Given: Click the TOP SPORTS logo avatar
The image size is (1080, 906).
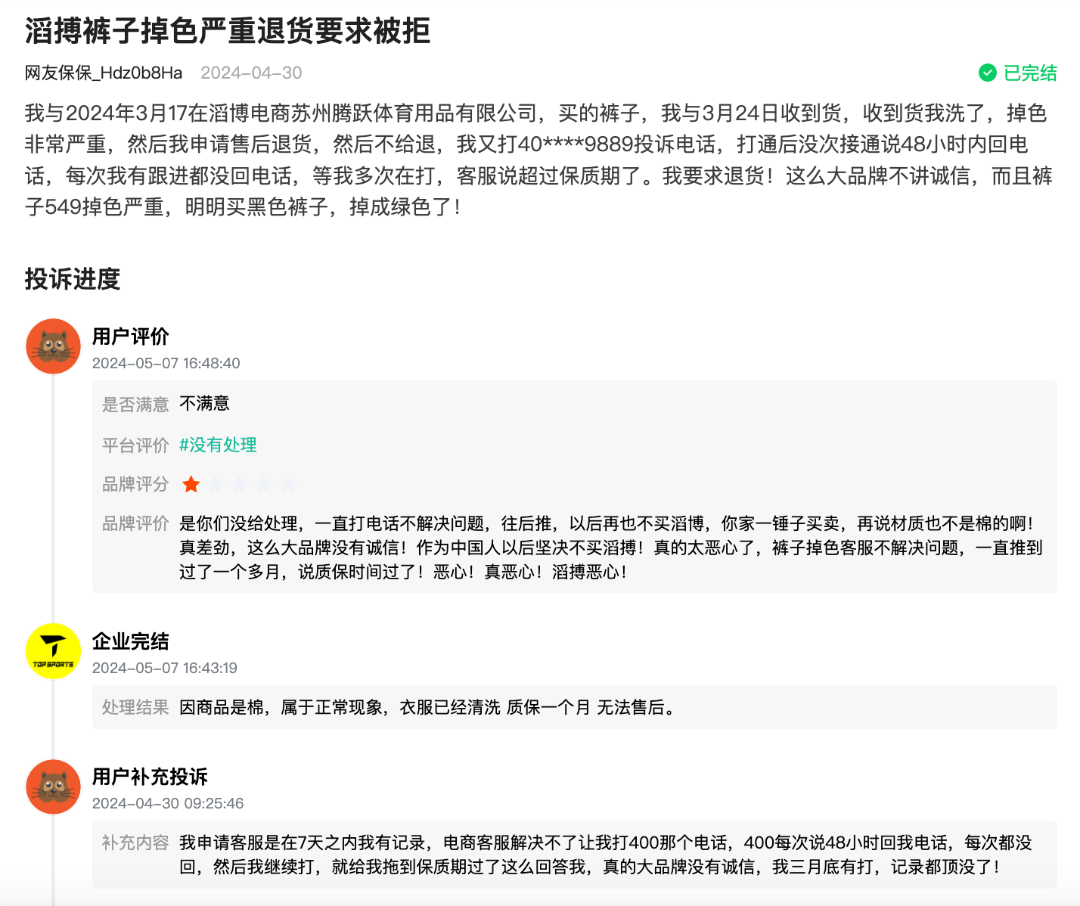Looking at the screenshot, I should [54, 651].
